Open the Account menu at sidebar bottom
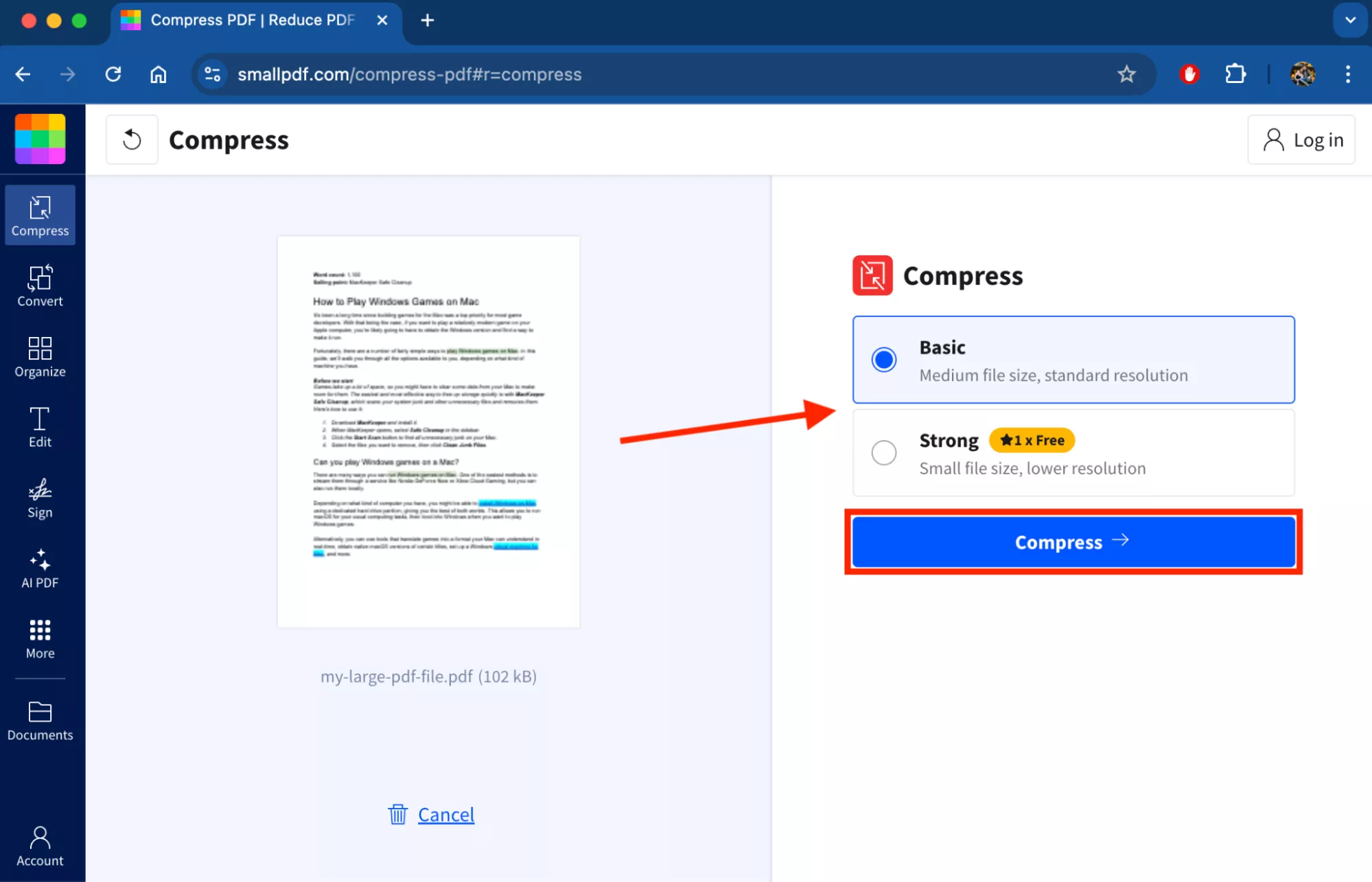This screenshot has height=882, width=1372. 40,846
